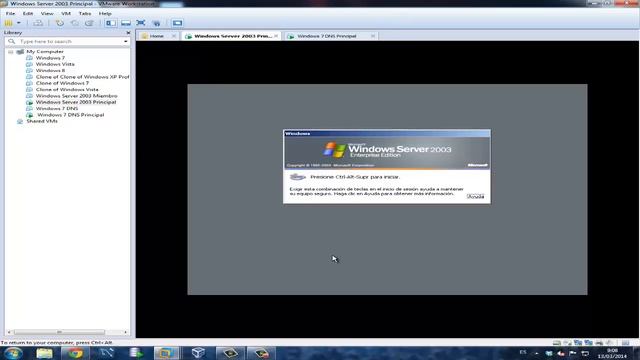
Task: Select Windows 7 in the library
Action: (50, 58)
